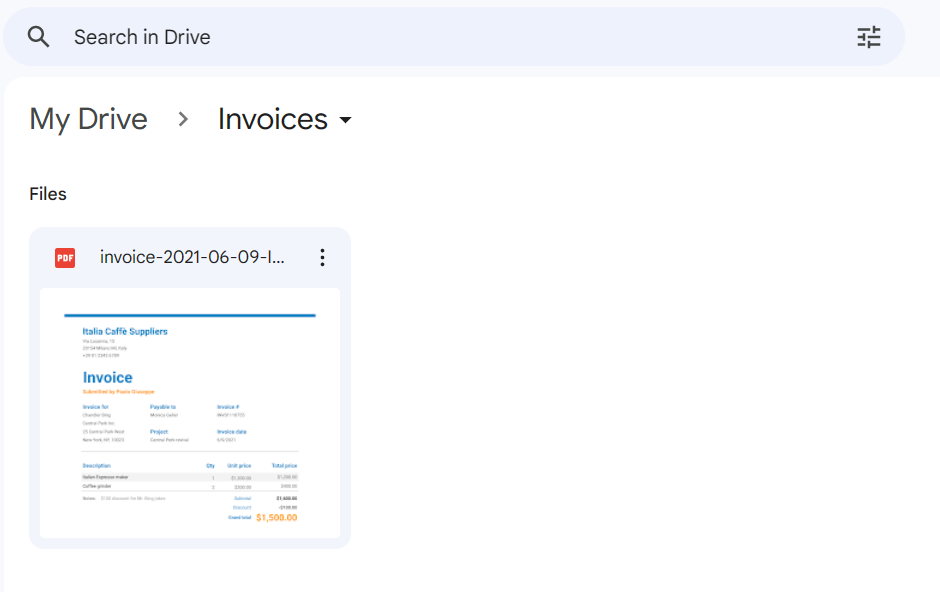Viewport: 940px width, 592px height.
Task: Click the Files section heading
Action: click(x=48, y=193)
